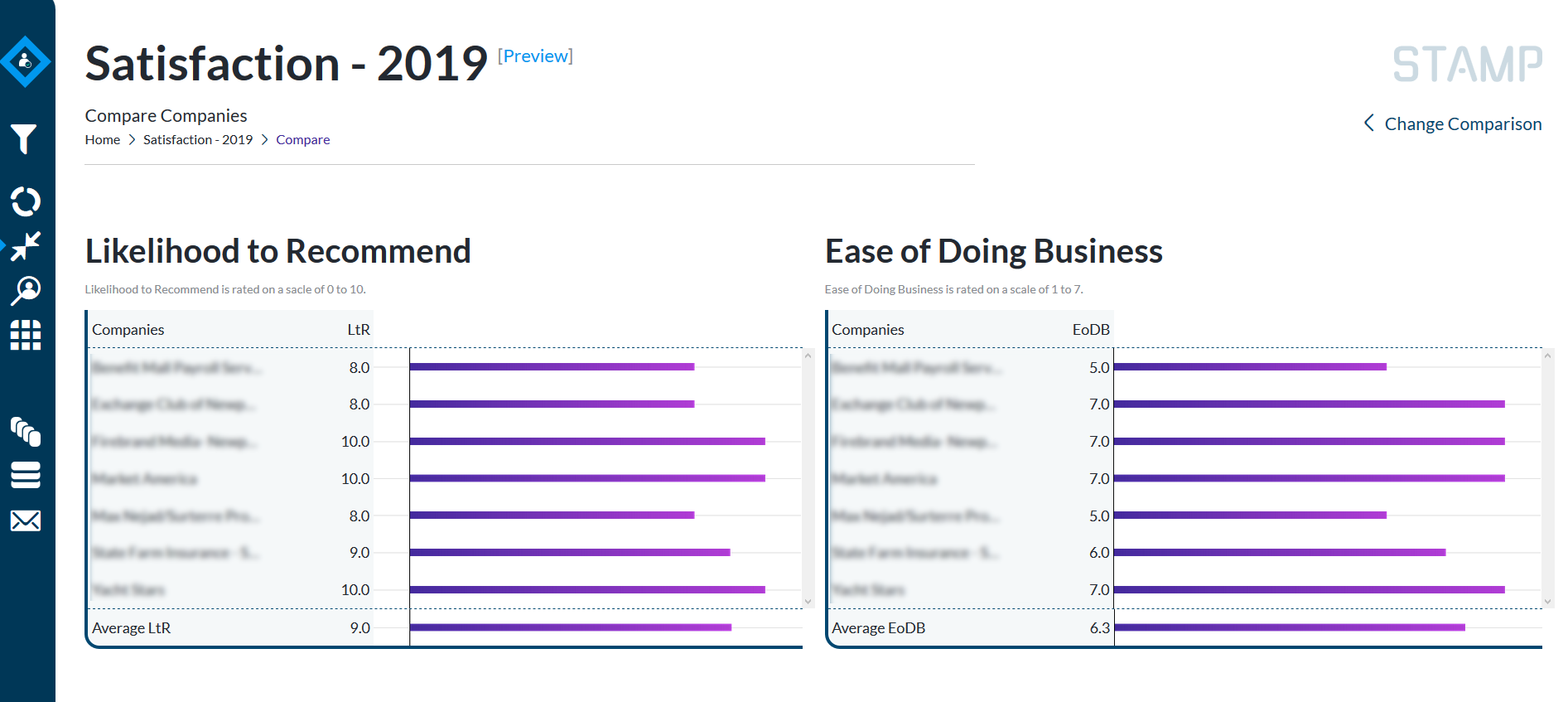Click the donut chart icon in sidebar
Image resolution: width=1568 pixels, height=702 pixels.
[26, 201]
